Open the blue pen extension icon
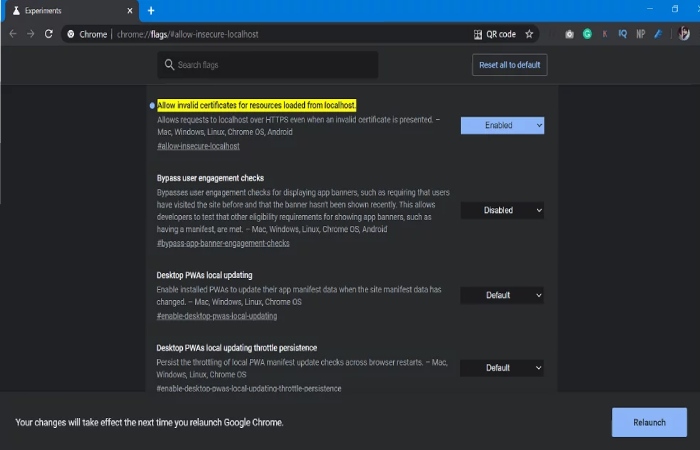 [658, 34]
